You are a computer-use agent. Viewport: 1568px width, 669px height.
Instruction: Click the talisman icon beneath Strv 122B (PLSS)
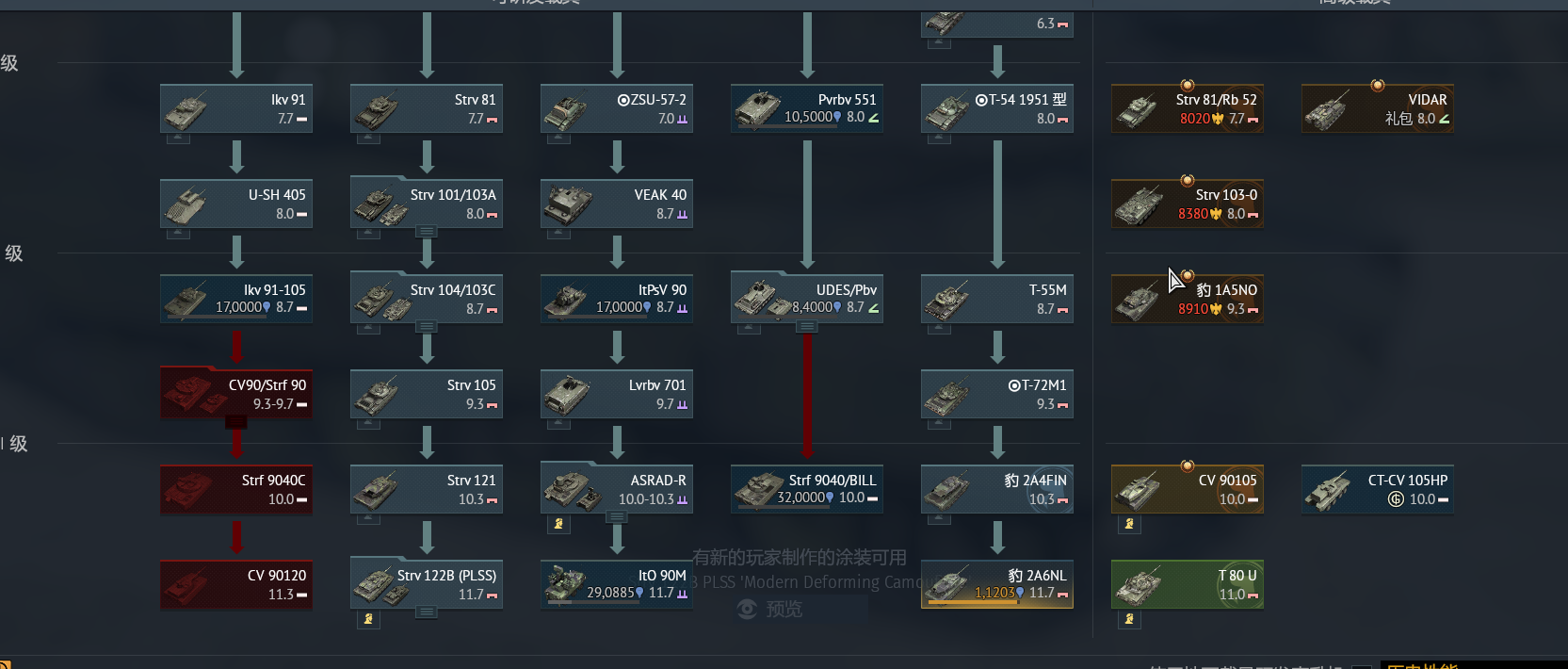coord(368,619)
